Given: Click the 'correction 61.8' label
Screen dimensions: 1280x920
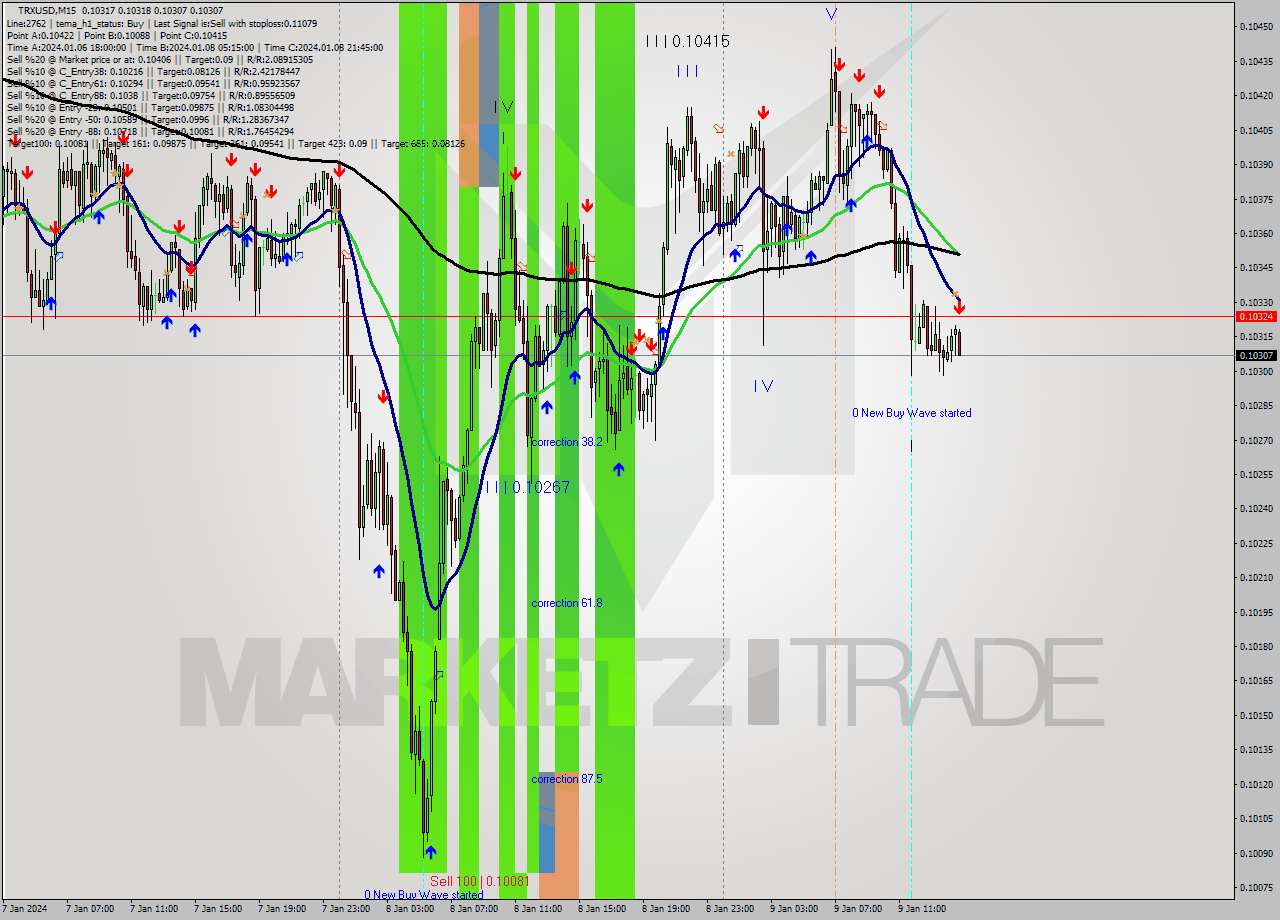Looking at the screenshot, I should 566,603.
